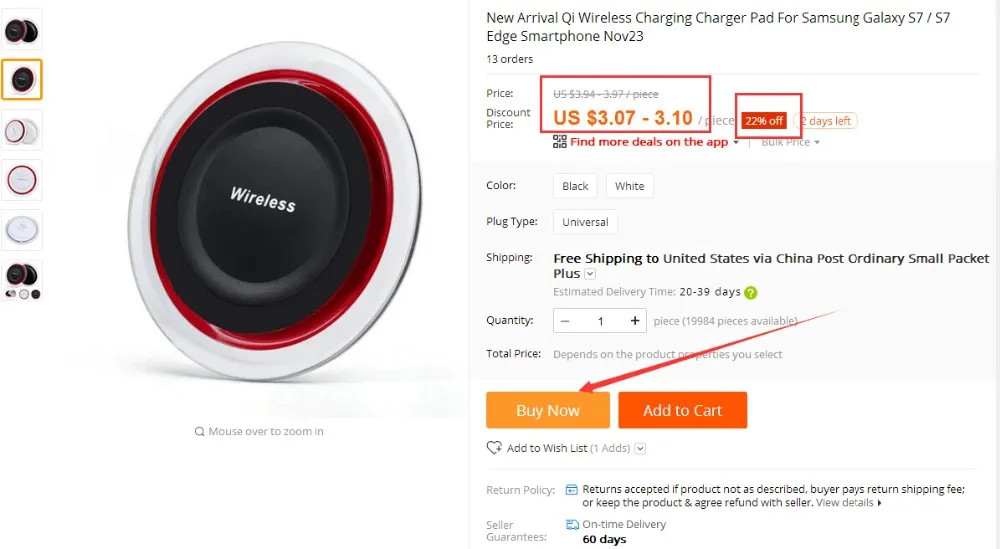Screen dimensions: 1000x549
Task: Click the Add to Cart button
Action: coord(682,410)
